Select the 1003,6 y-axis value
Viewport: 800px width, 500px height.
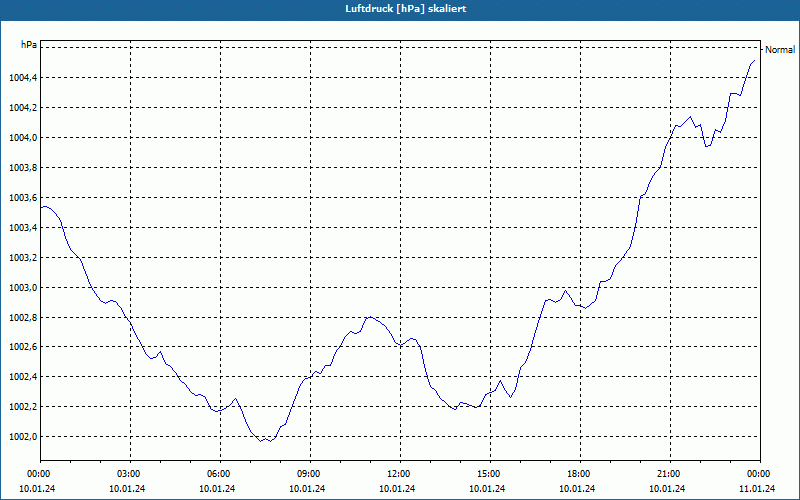pyautogui.click(x=22, y=197)
